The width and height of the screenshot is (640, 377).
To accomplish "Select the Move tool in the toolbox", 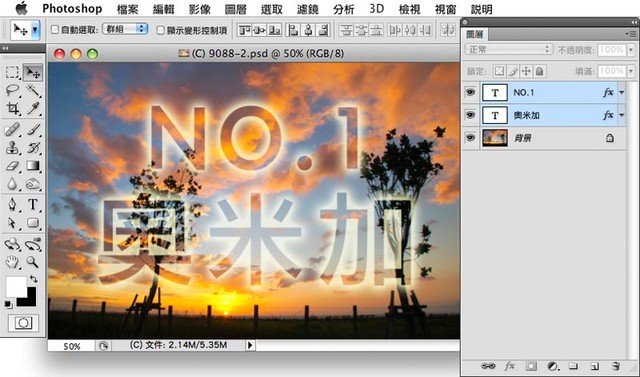I will 33,73.
